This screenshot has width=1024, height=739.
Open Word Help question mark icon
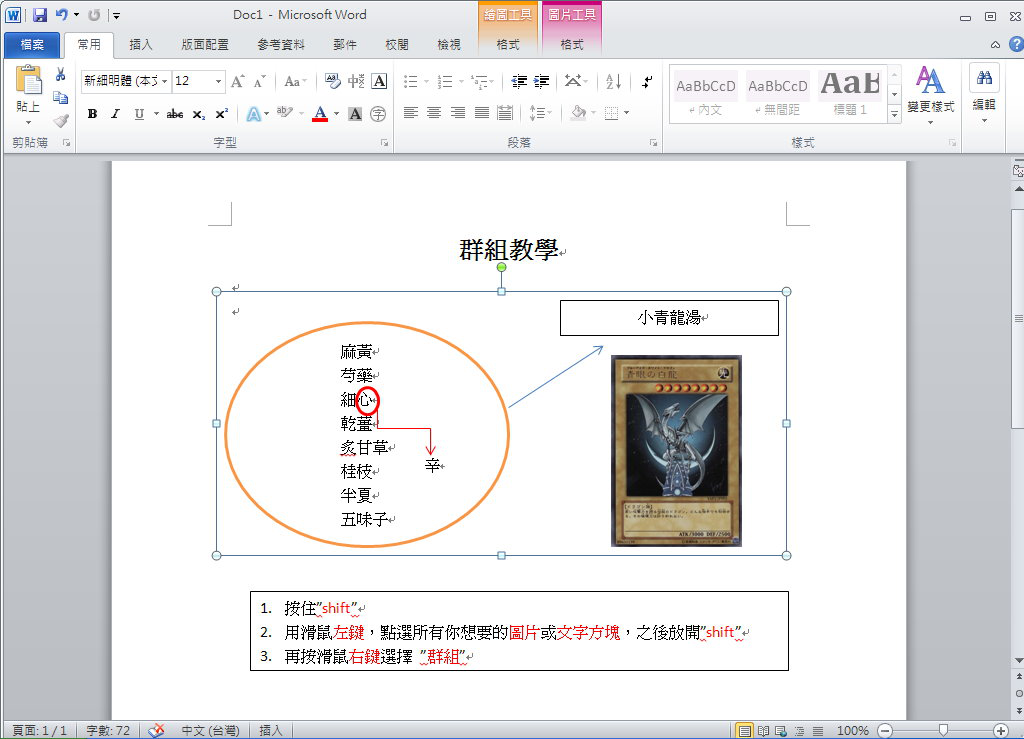(x=1011, y=45)
